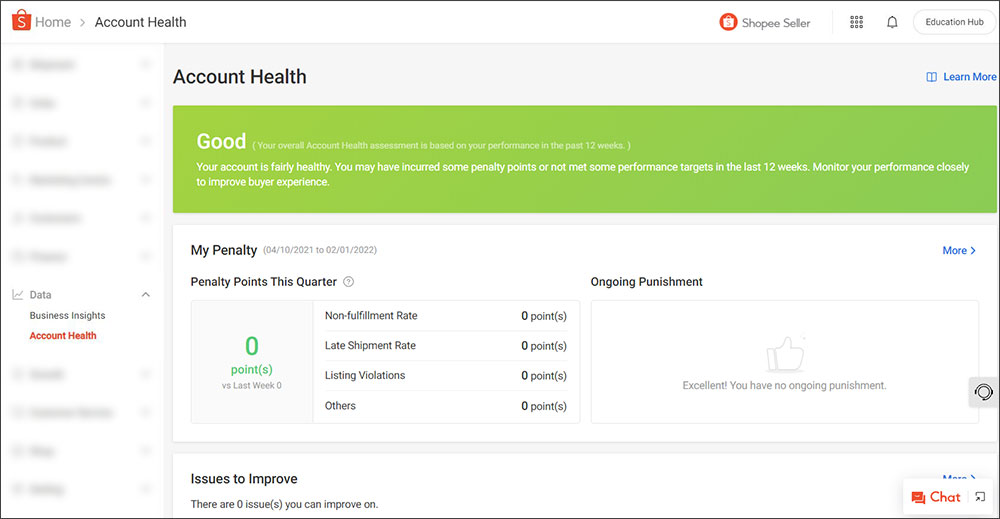The image size is (1000, 519).
Task: Click 'Excellent! You have no ongoing punishment.' text
Action: (784, 386)
